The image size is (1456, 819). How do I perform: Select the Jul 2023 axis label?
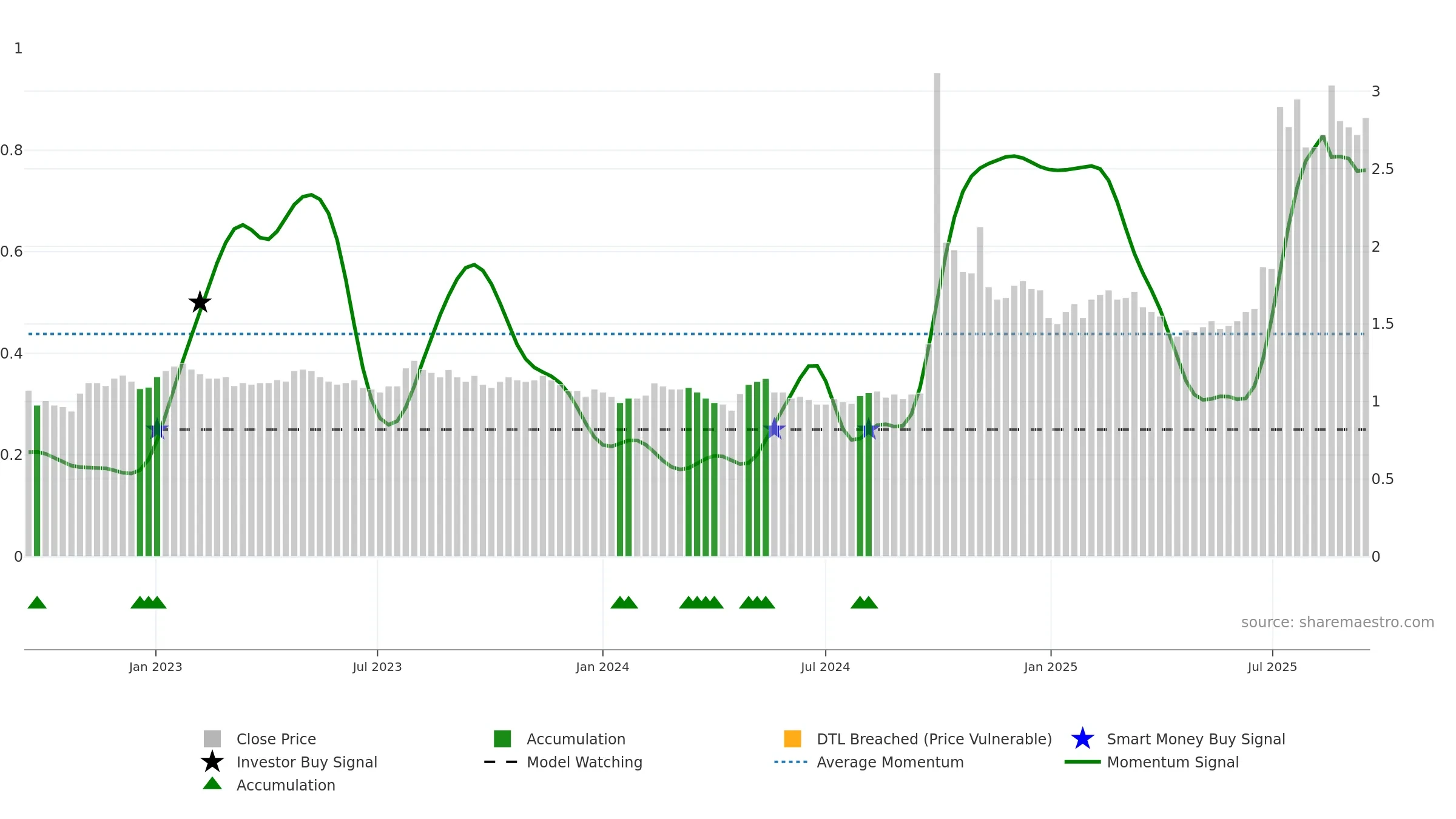pyautogui.click(x=377, y=667)
